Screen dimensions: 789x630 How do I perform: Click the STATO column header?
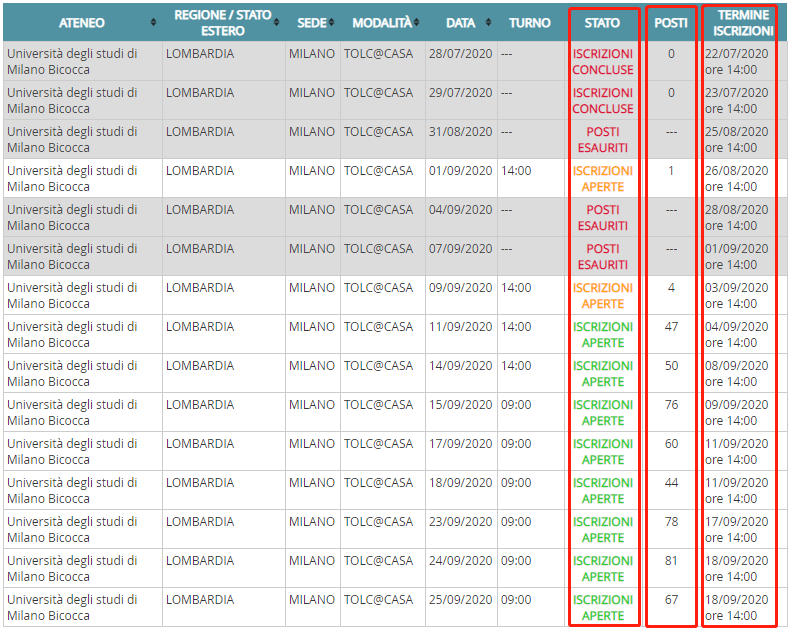(602, 23)
